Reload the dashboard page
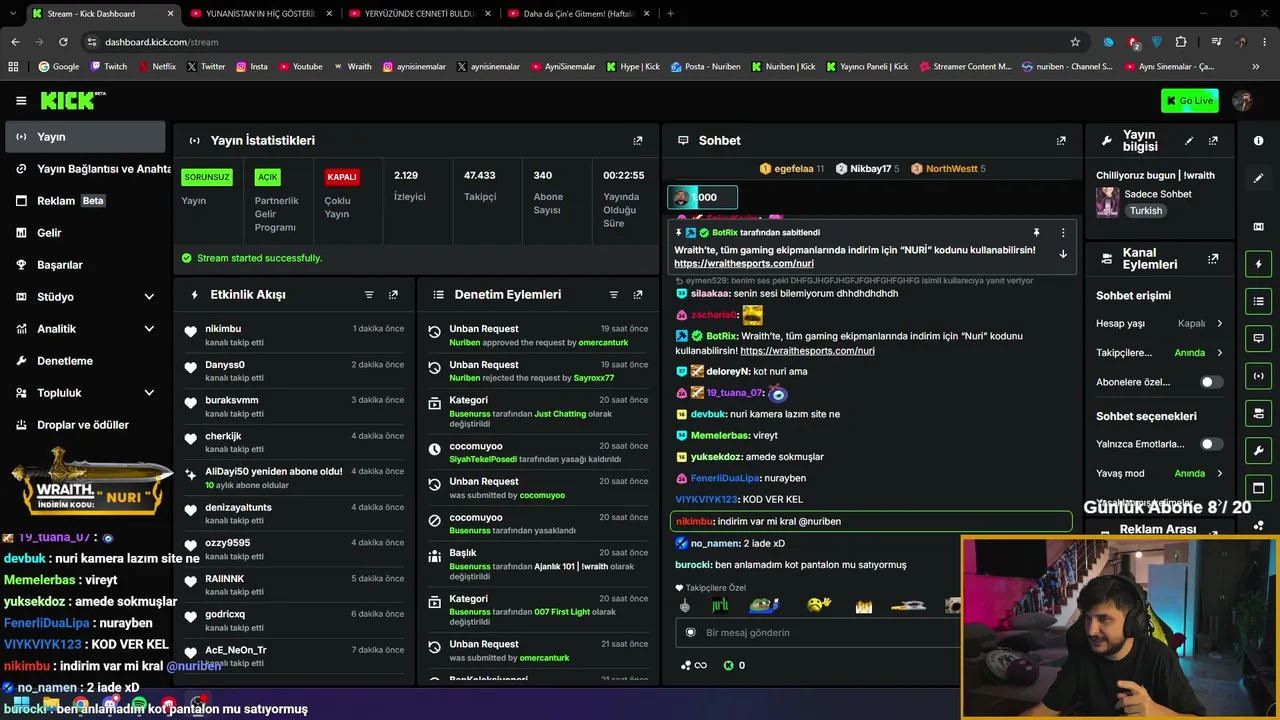This screenshot has width=1280, height=720. click(63, 42)
